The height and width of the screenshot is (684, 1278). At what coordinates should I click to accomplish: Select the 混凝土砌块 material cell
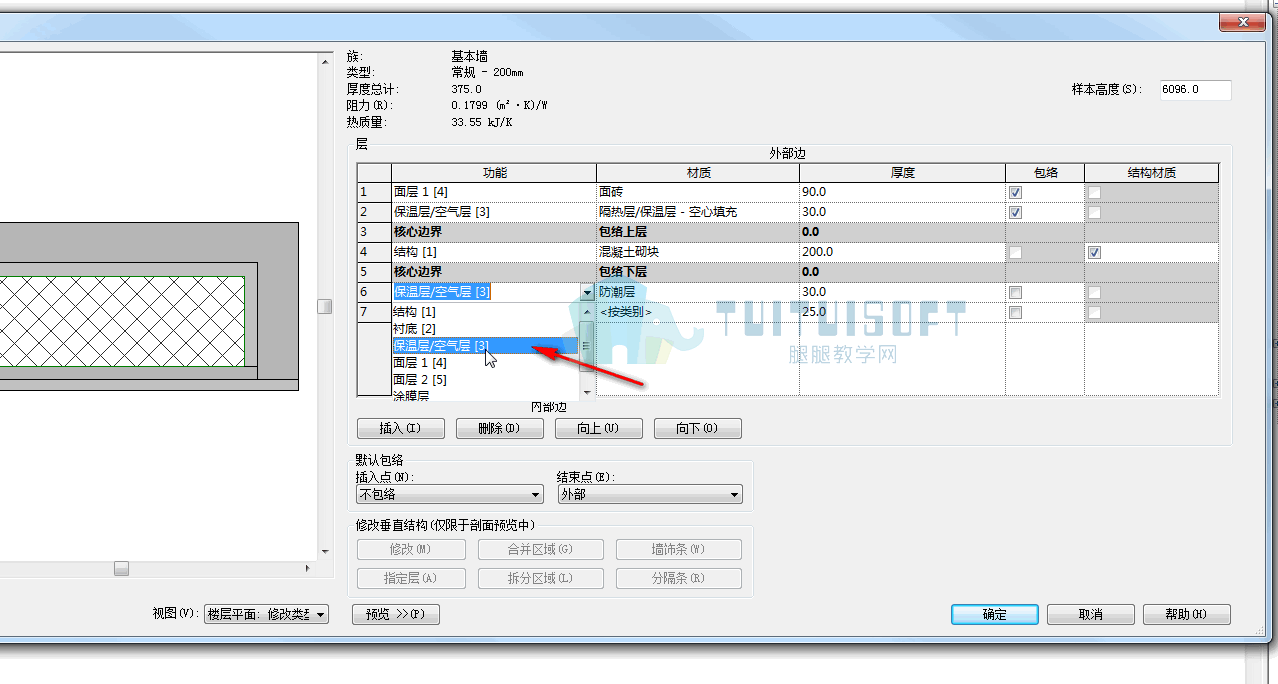(x=697, y=252)
